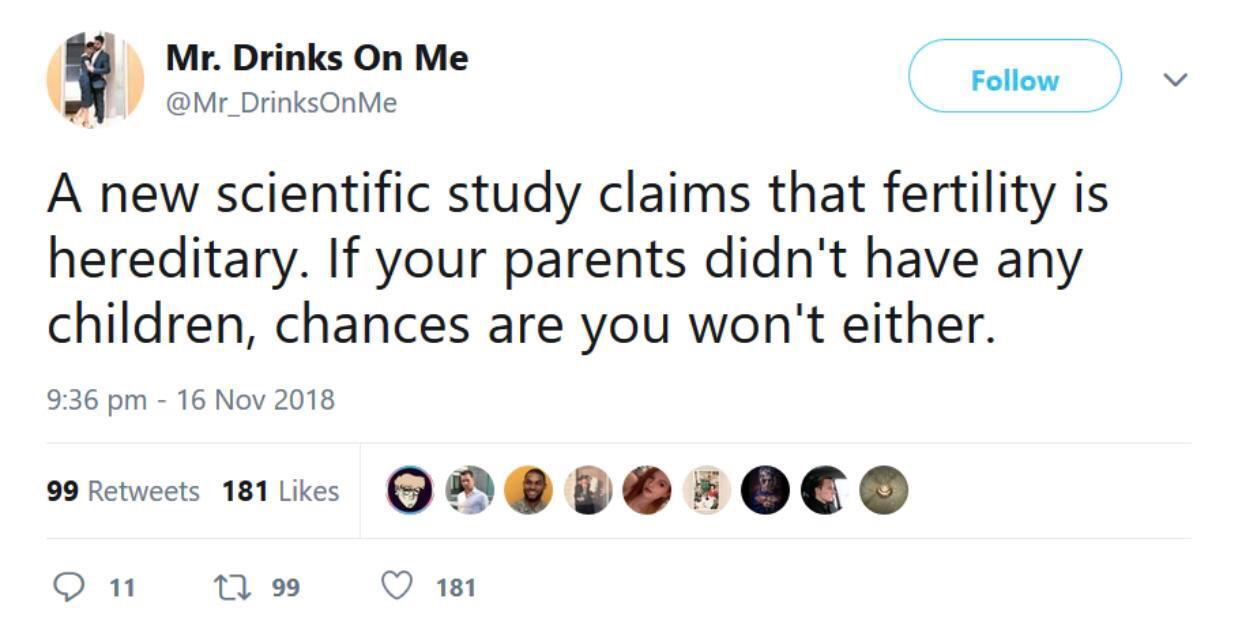1242x637 pixels.
Task: View the 181 Likes list
Action: click(280, 491)
